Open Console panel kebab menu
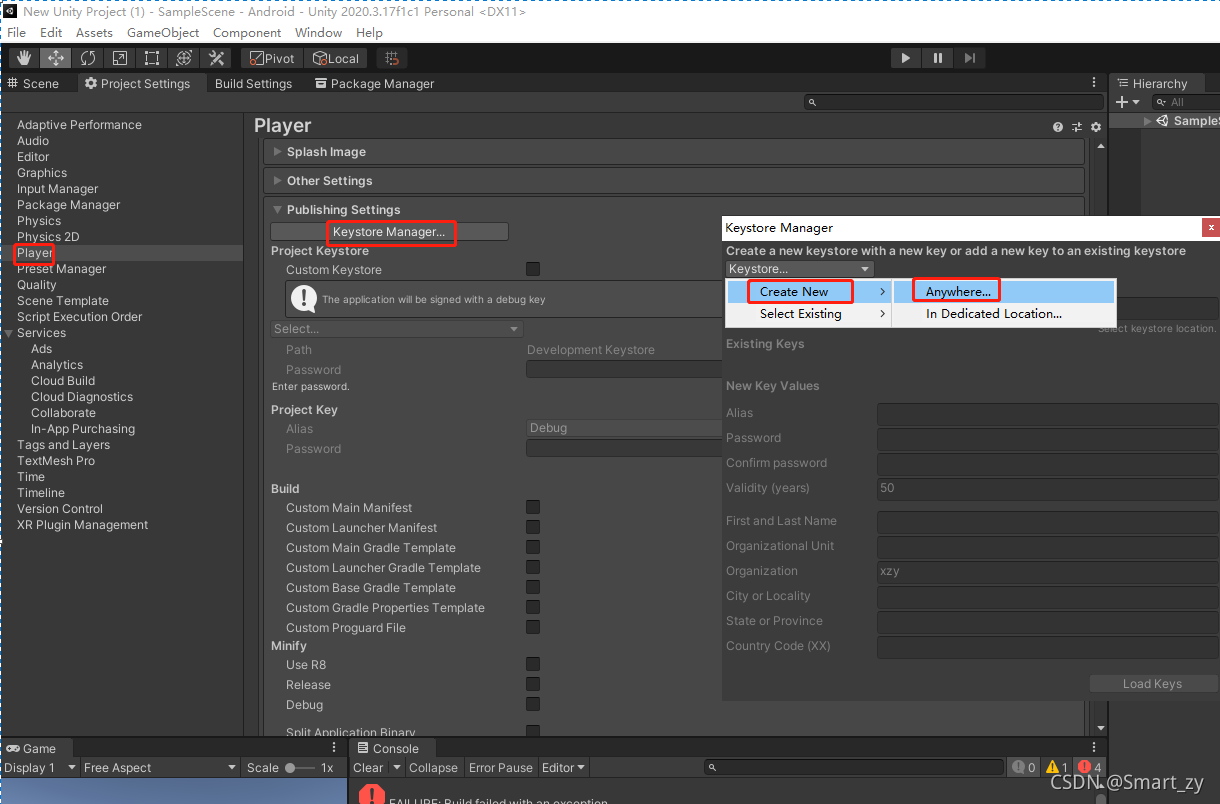The image size is (1220, 804). click(x=1094, y=748)
